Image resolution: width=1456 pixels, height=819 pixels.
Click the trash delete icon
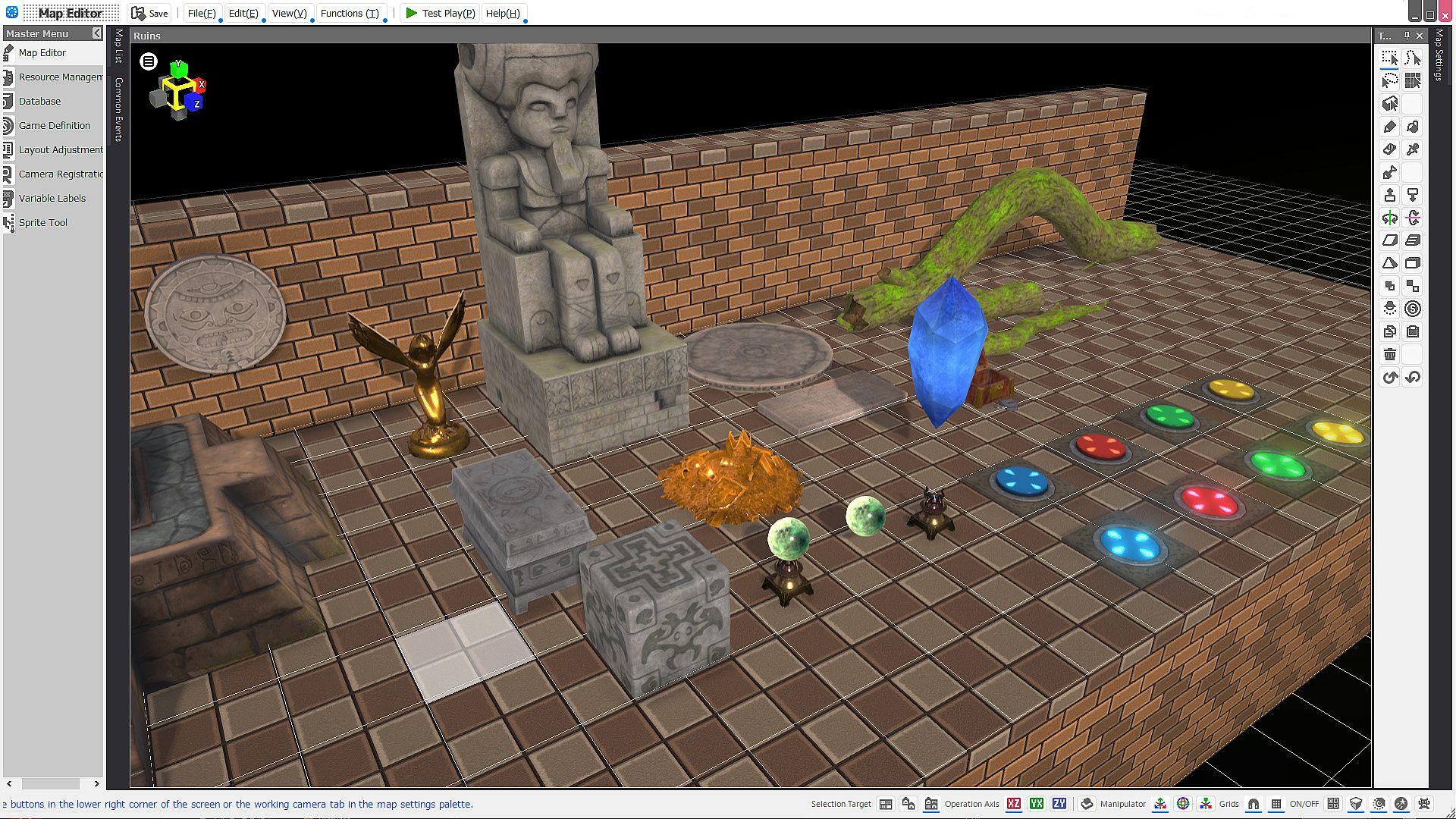point(1389,354)
